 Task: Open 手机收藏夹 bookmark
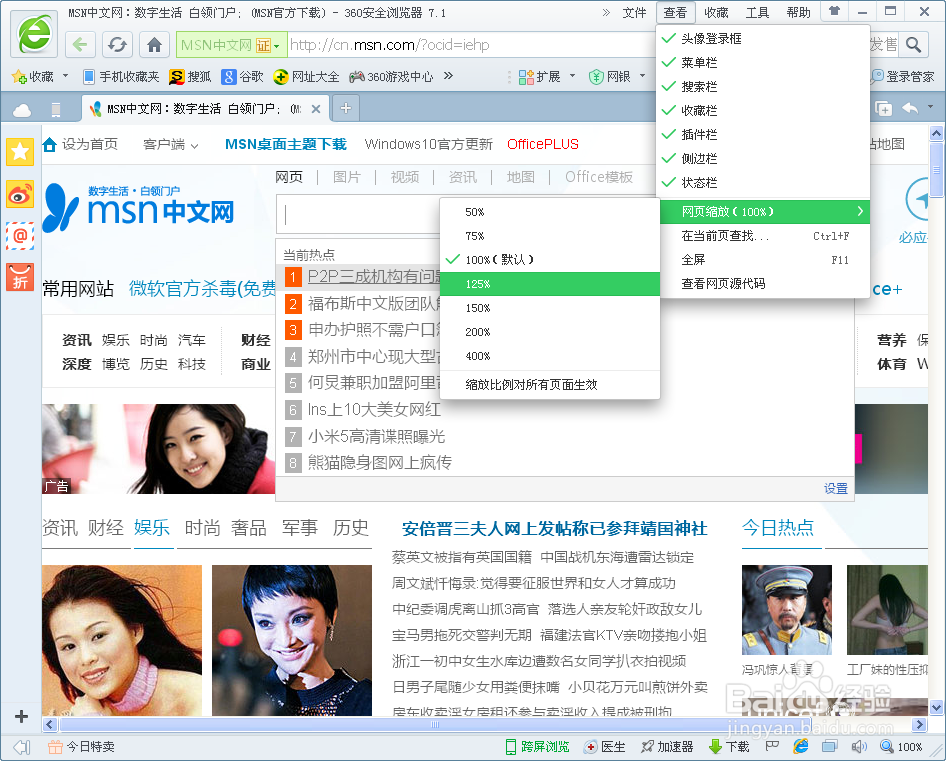(x=121, y=77)
